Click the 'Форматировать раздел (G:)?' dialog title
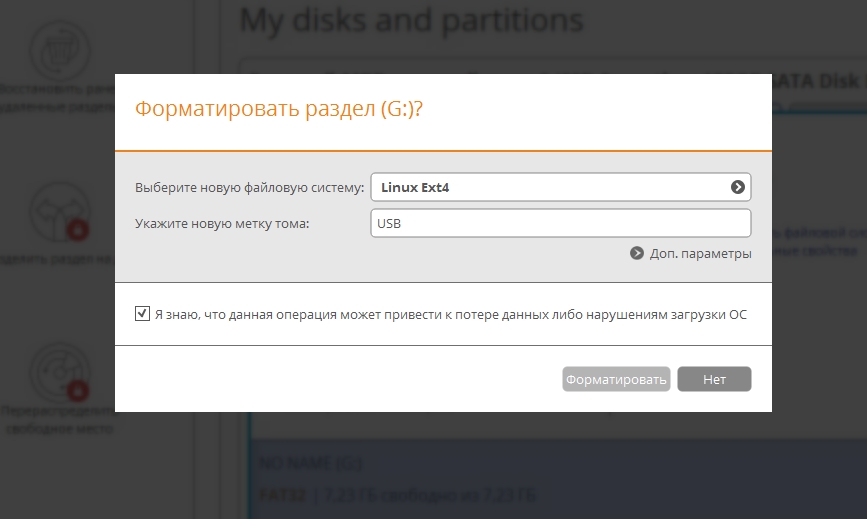The image size is (867, 519). [279, 109]
